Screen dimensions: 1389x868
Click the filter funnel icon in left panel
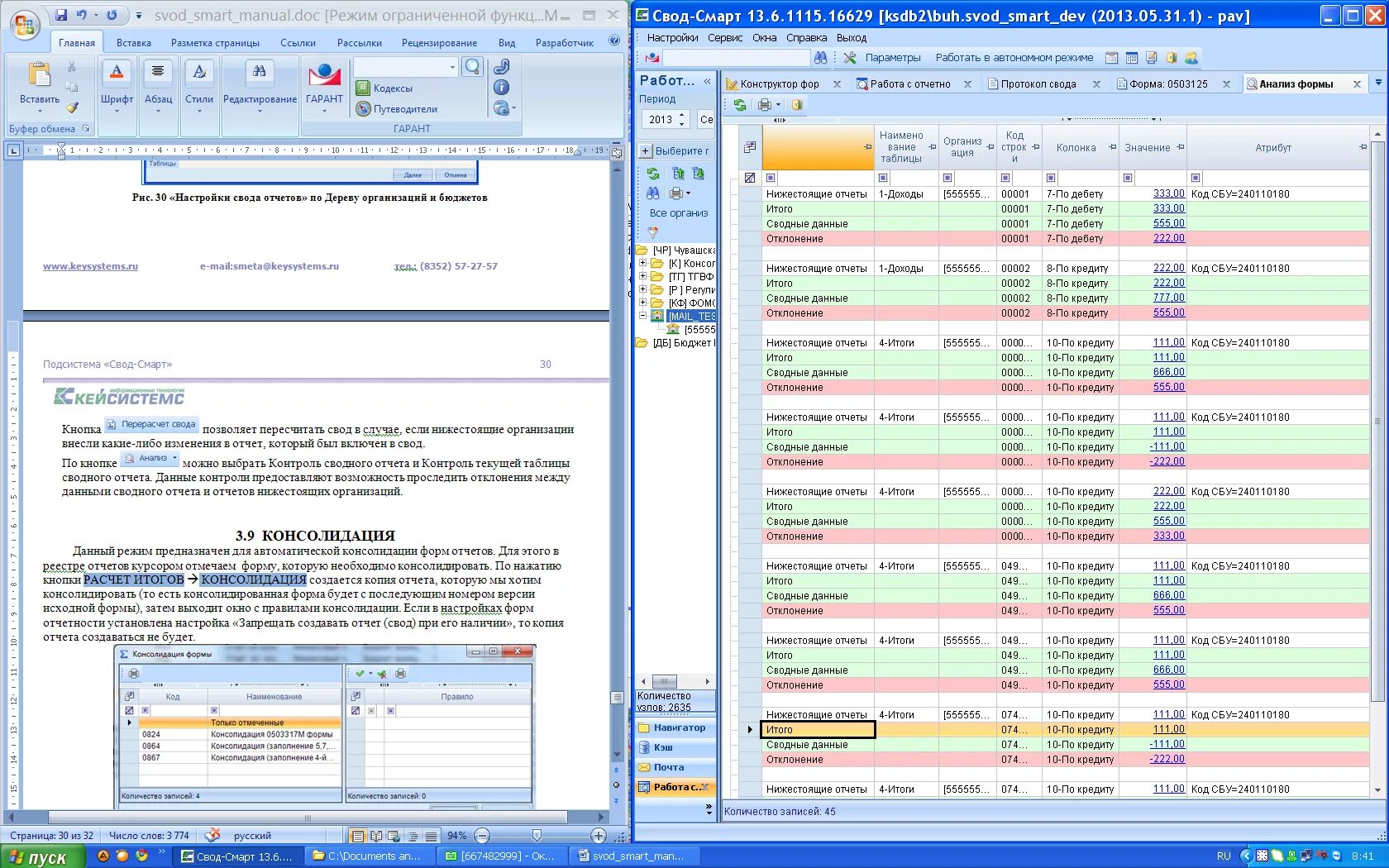pyautogui.click(x=653, y=233)
